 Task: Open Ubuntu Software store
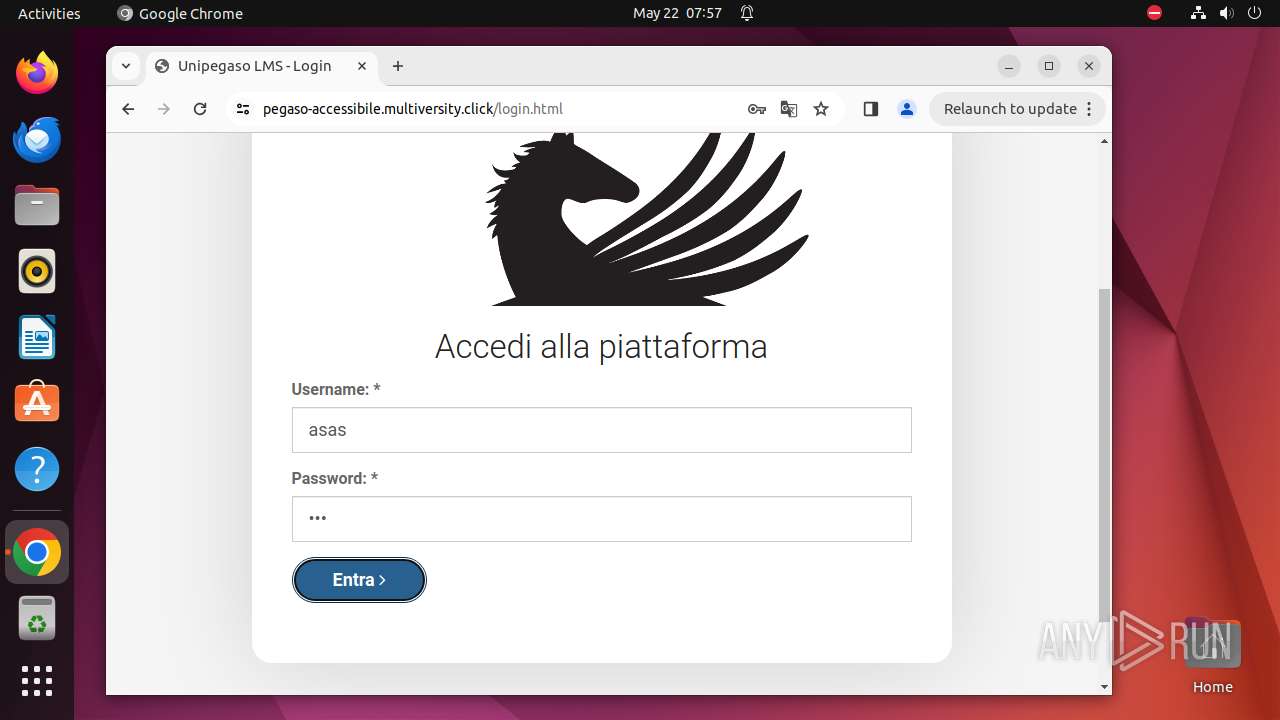coord(37,403)
